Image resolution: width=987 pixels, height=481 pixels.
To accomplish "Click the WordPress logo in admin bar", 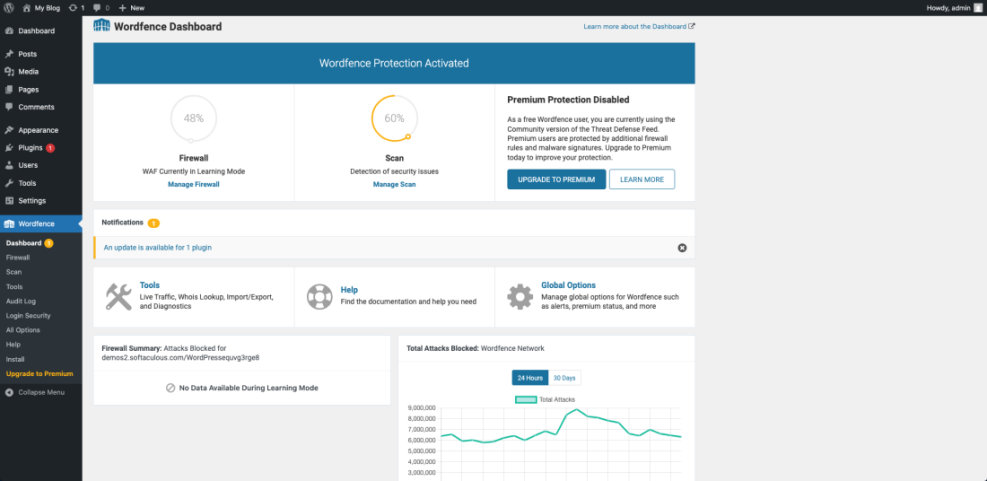I will 9,8.
